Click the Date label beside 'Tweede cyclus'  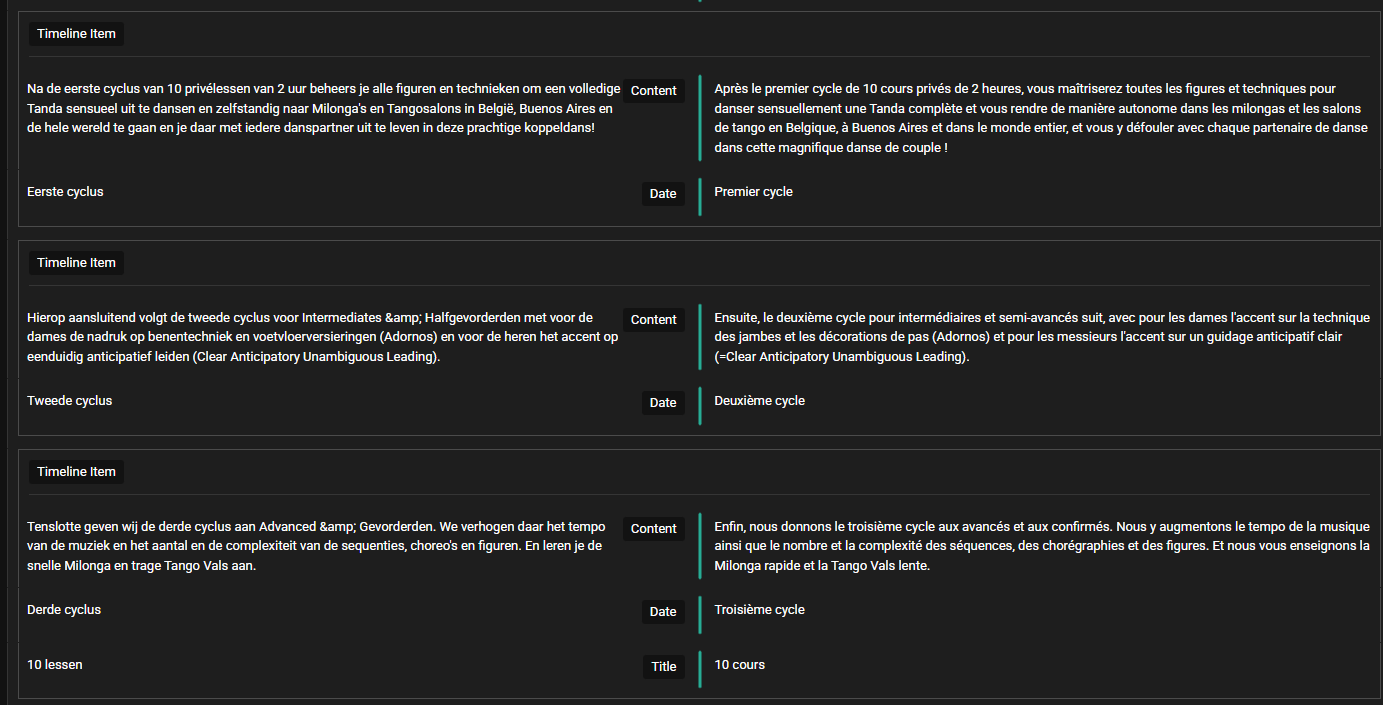pyautogui.click(x=663, y=403)
